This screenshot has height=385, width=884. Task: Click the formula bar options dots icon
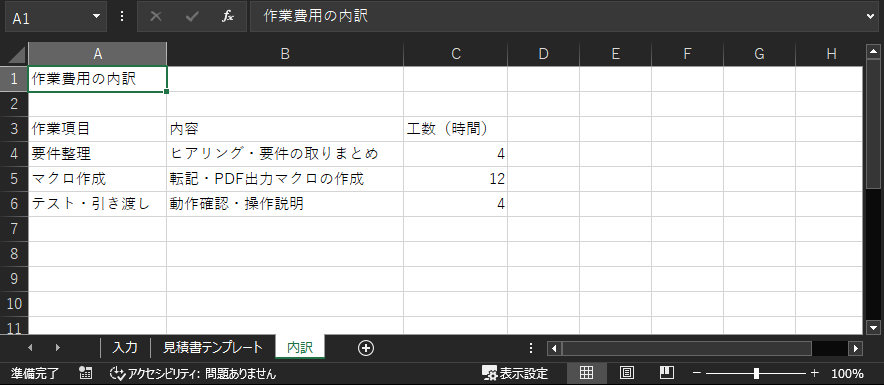(x=122, y=17)
